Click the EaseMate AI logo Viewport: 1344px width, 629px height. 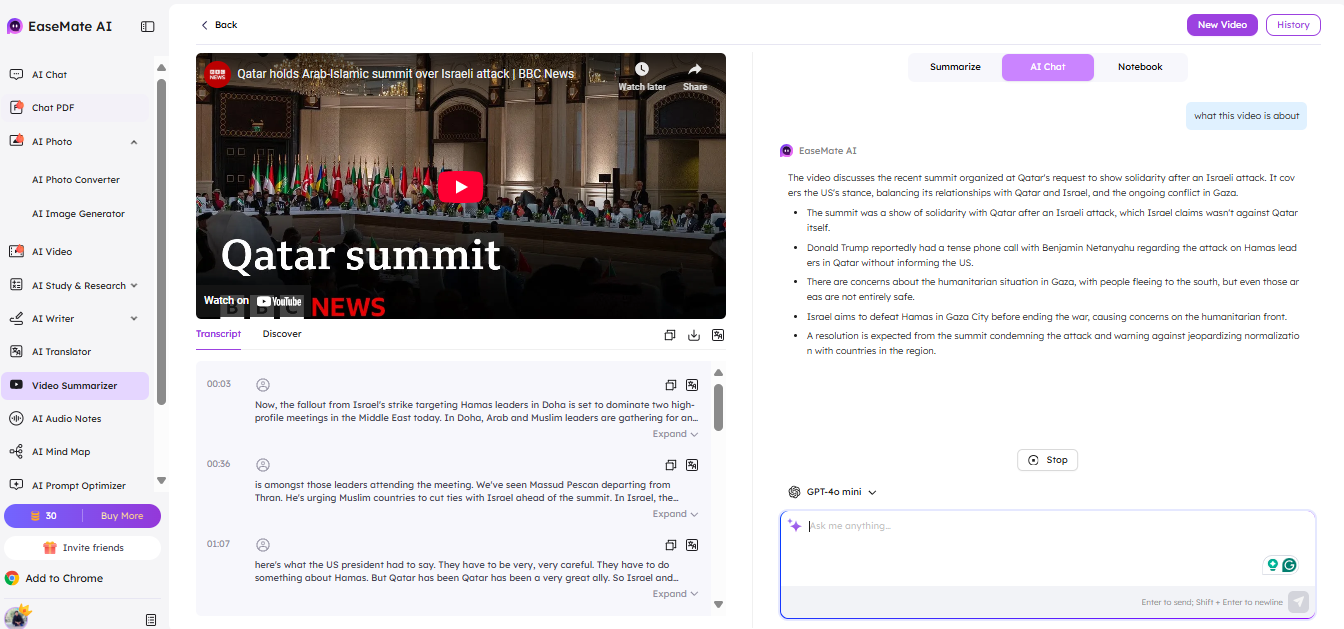coord(60,26)
